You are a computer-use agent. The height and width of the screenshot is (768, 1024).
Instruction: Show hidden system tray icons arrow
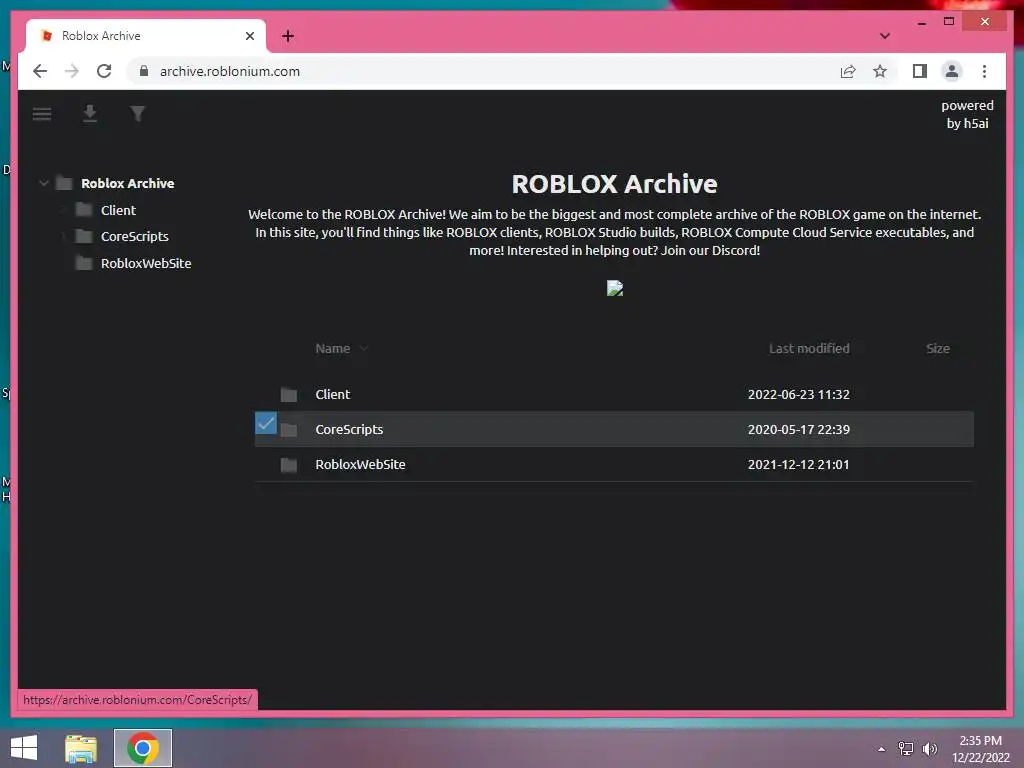tap(881, 749)
